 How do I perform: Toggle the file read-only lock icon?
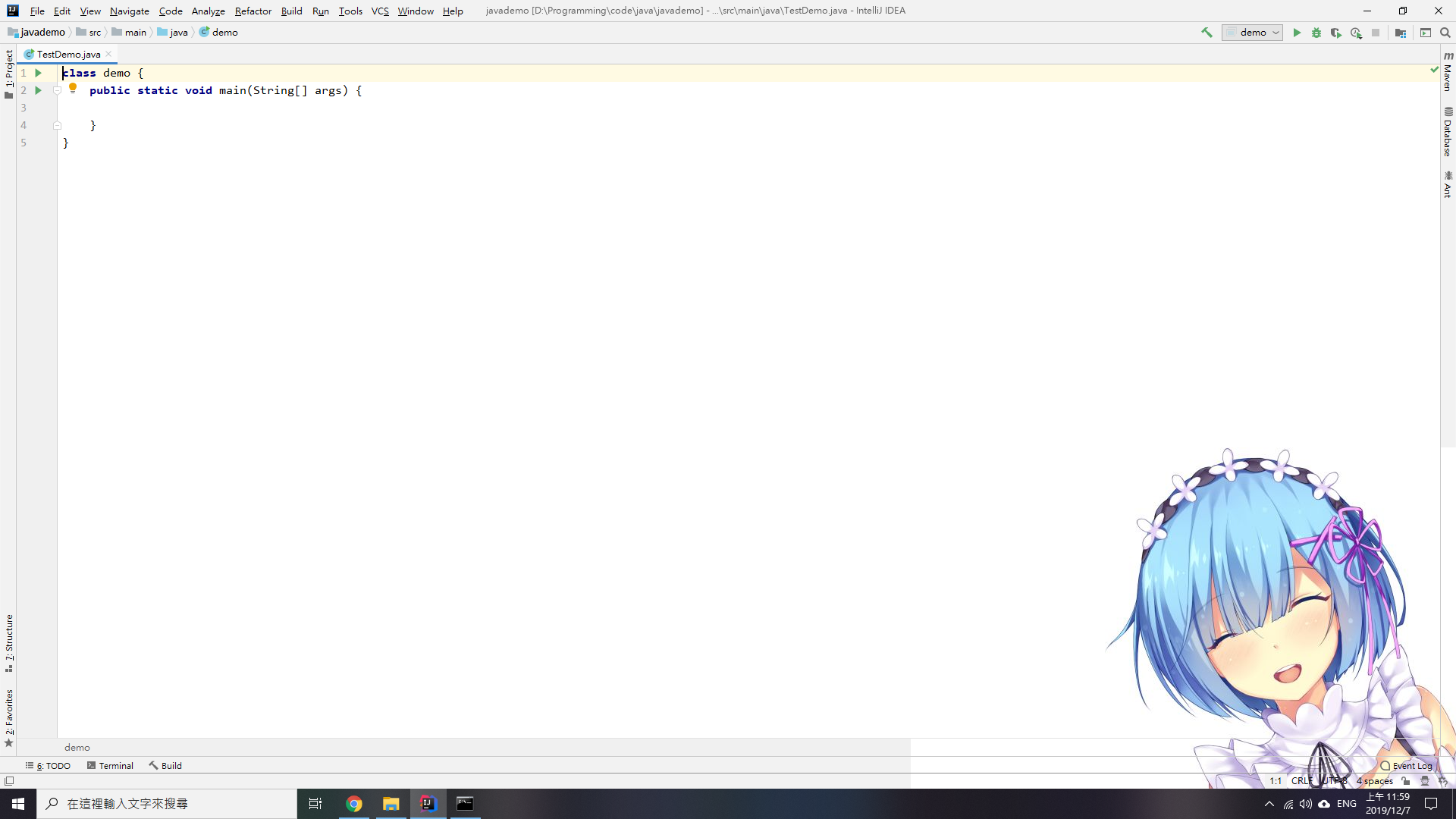(1406, 781)
